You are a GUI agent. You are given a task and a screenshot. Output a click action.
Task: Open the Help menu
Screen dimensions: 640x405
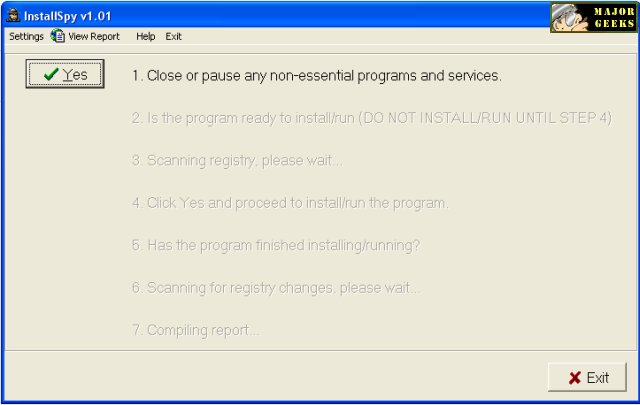pos(146,36)
